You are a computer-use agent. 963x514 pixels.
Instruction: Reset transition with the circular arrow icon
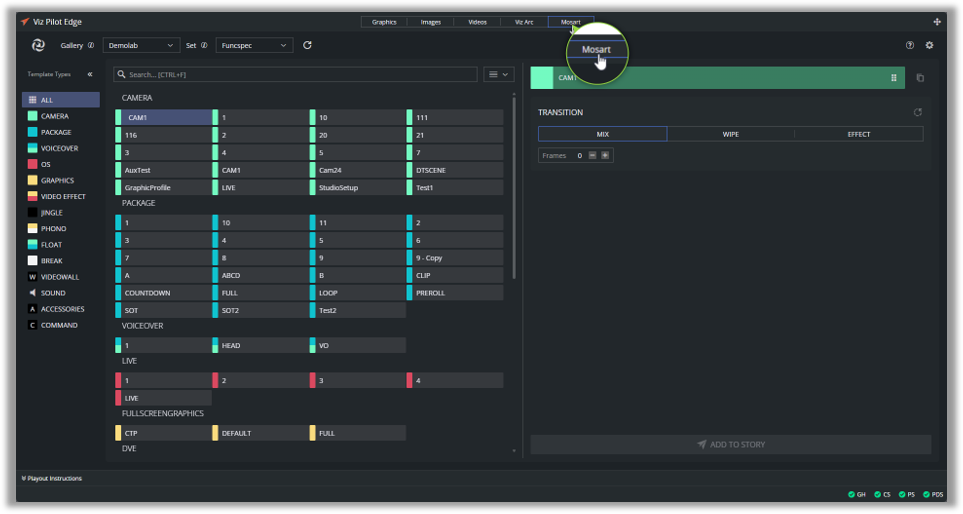coord(917,112)
